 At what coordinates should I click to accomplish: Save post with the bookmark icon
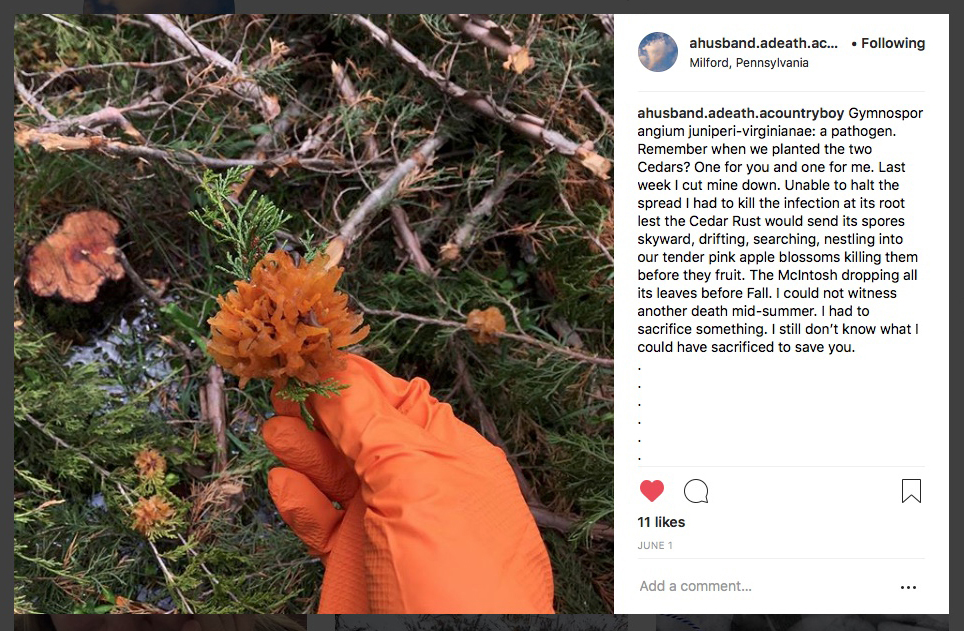pyautogui.click(x=911, y=491)
